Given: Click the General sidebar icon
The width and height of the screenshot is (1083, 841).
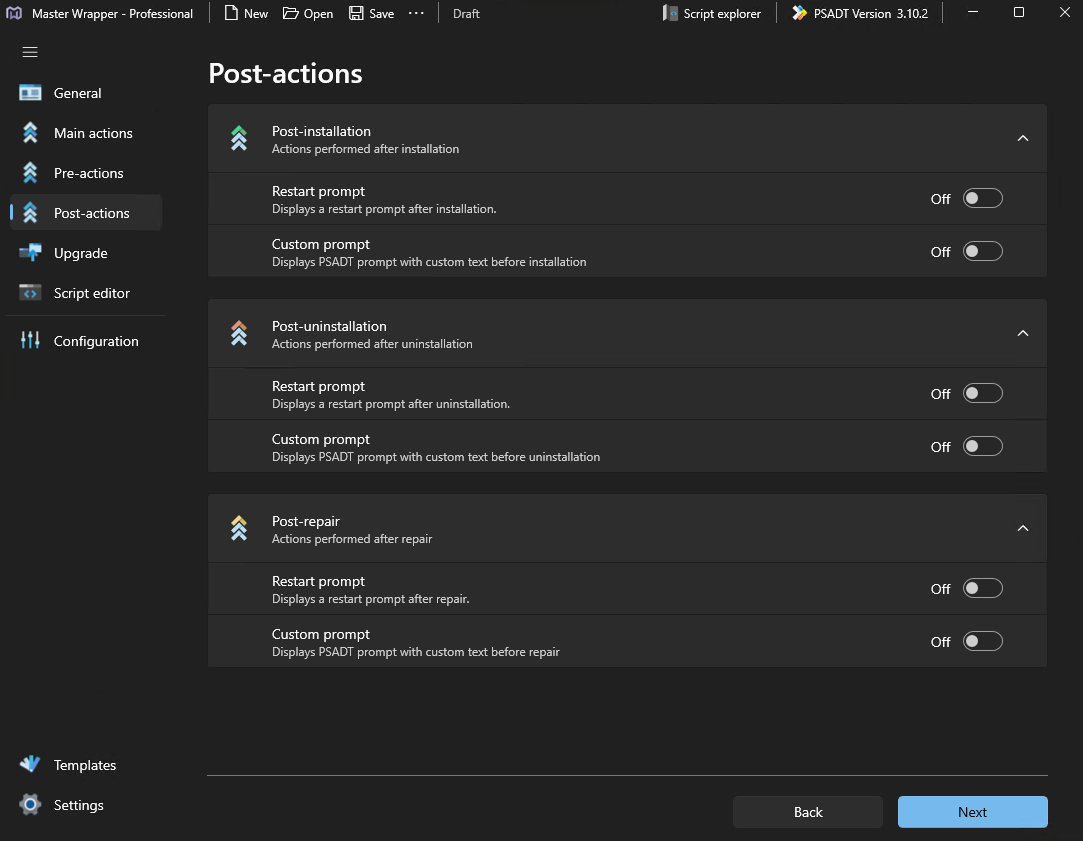Looking at the screenshot, I should pos(30,93).
